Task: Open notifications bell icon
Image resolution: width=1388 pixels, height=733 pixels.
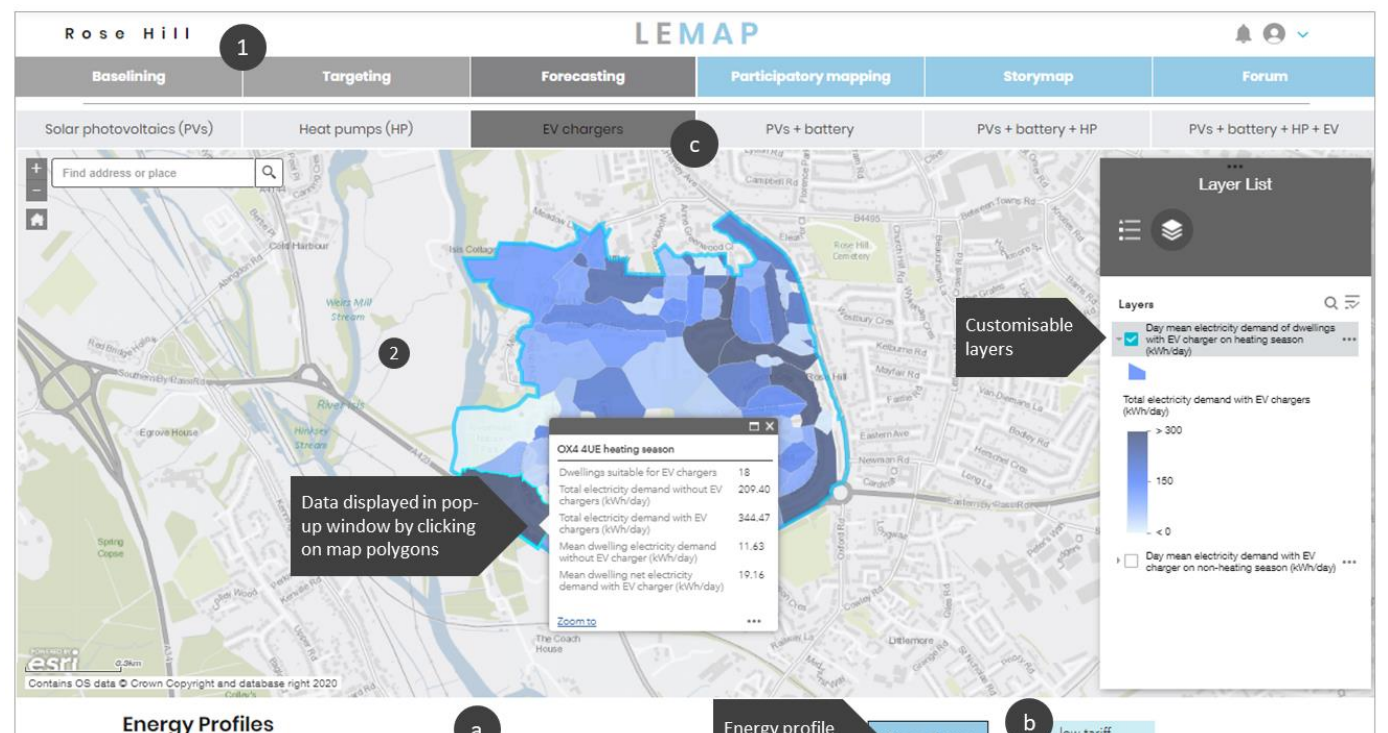Action: pyautogui.click(x=1245, y=34)
